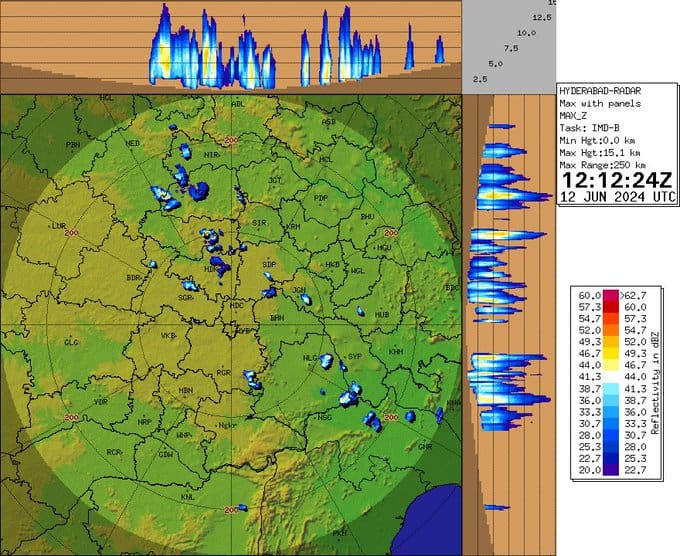Viewport: 680px width, 556px height.
Task: Click the PDP station label
Action: (320, 198)
